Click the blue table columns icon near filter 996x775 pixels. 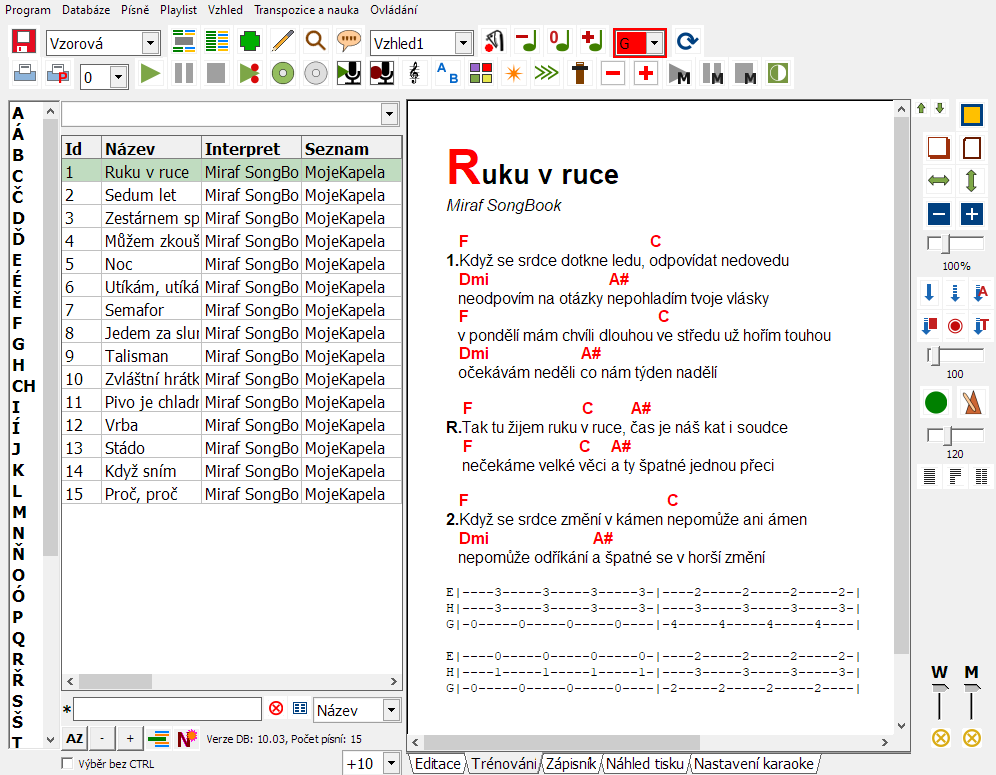(x=300, y=708)
